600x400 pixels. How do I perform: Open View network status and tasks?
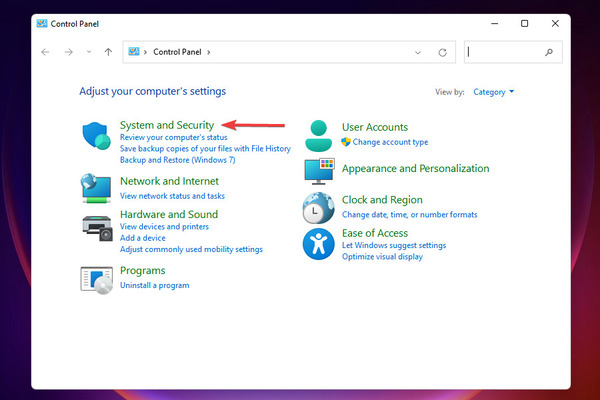point(172,196)
